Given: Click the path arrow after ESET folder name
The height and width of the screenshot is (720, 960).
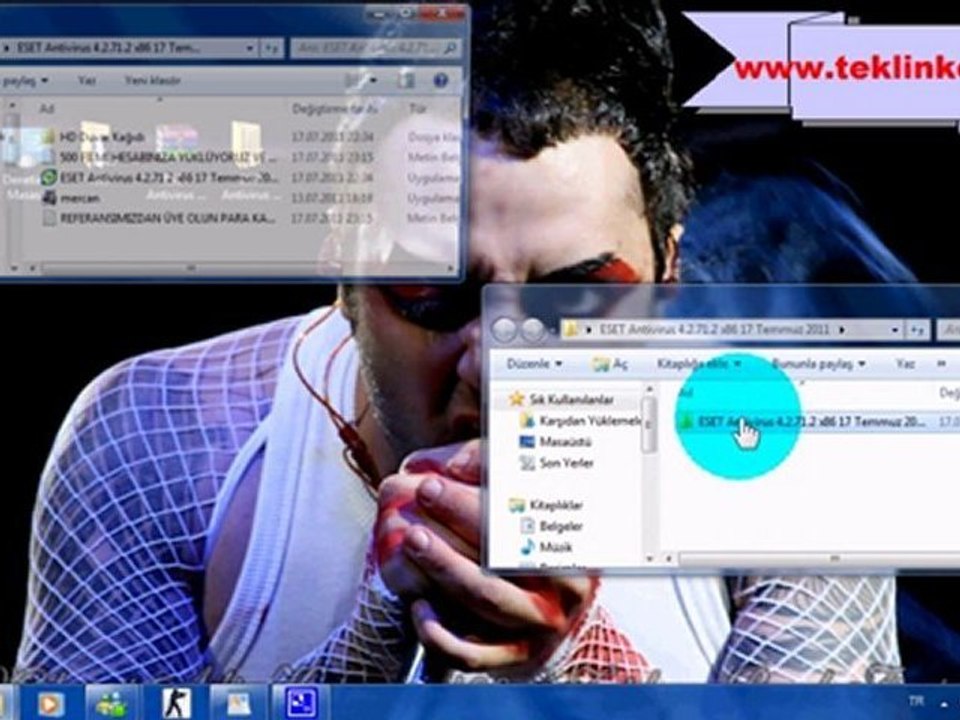Looking at the screenshot, I should click(x=842, y=330).
